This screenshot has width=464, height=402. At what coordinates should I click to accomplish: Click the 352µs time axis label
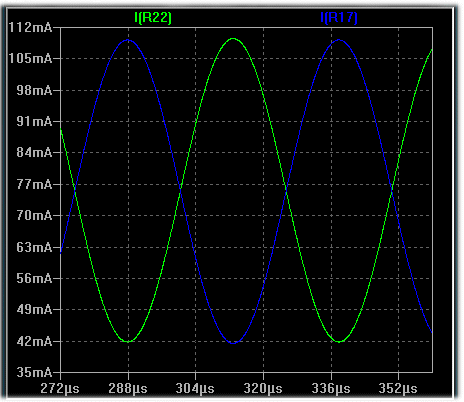coord(398,389)
